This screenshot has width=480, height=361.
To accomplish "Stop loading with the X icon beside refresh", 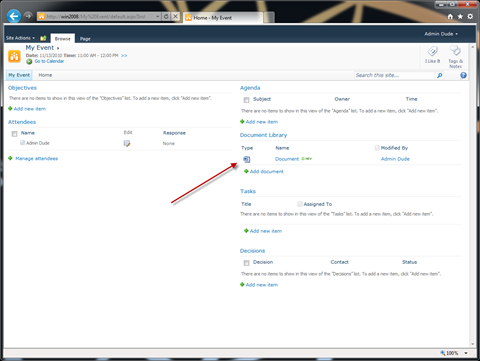I will 176,16.
